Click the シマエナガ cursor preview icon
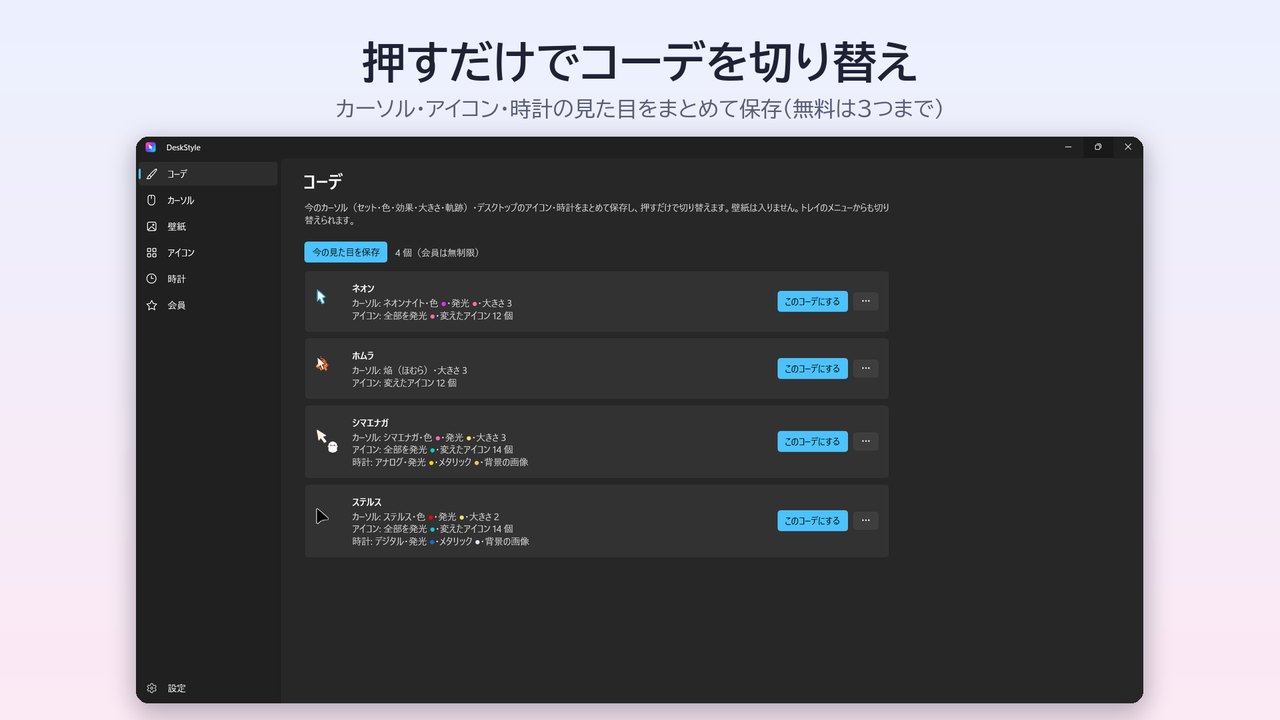 coord(327,440)
